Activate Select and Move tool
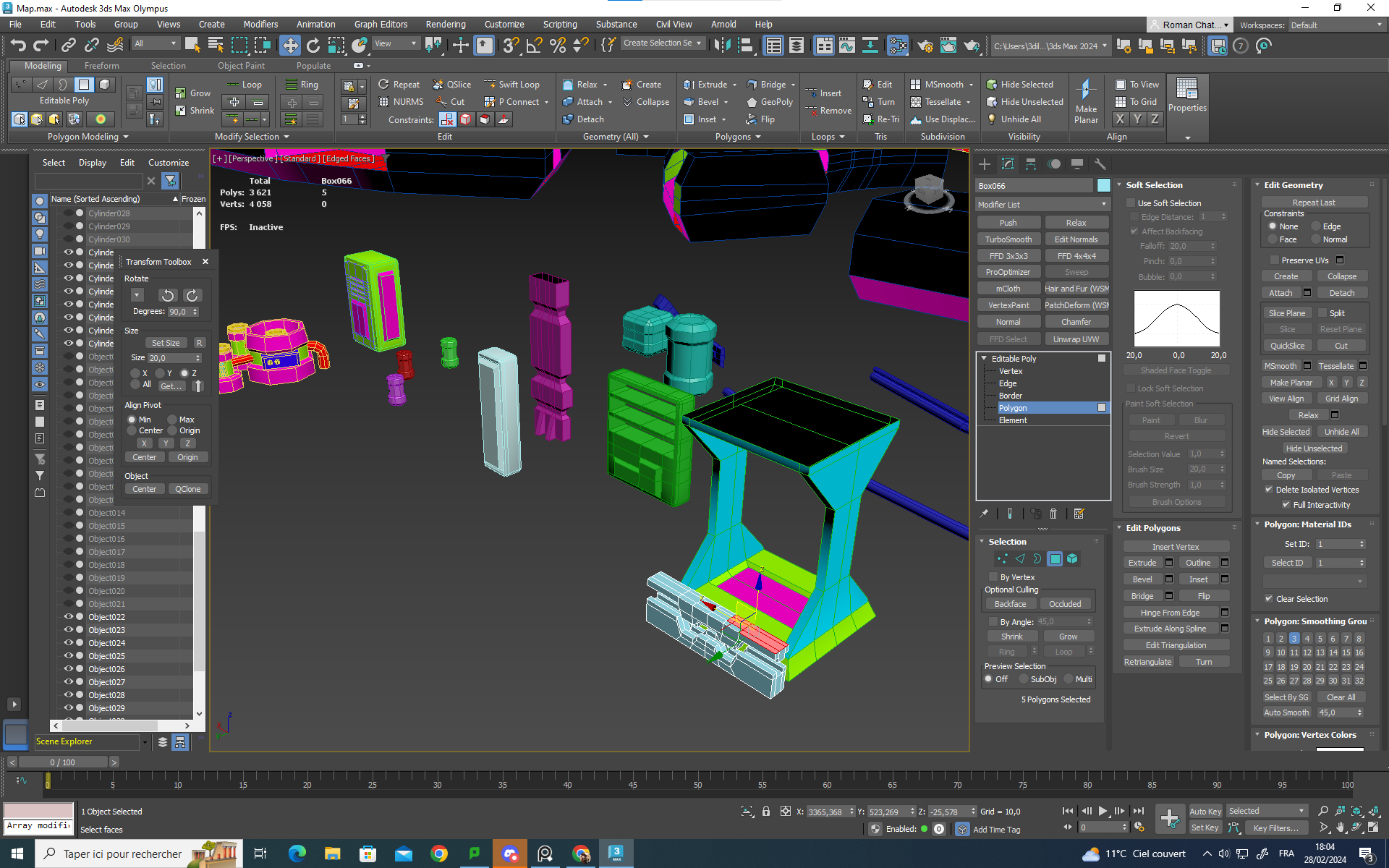1389x868 pixels. 289,46
